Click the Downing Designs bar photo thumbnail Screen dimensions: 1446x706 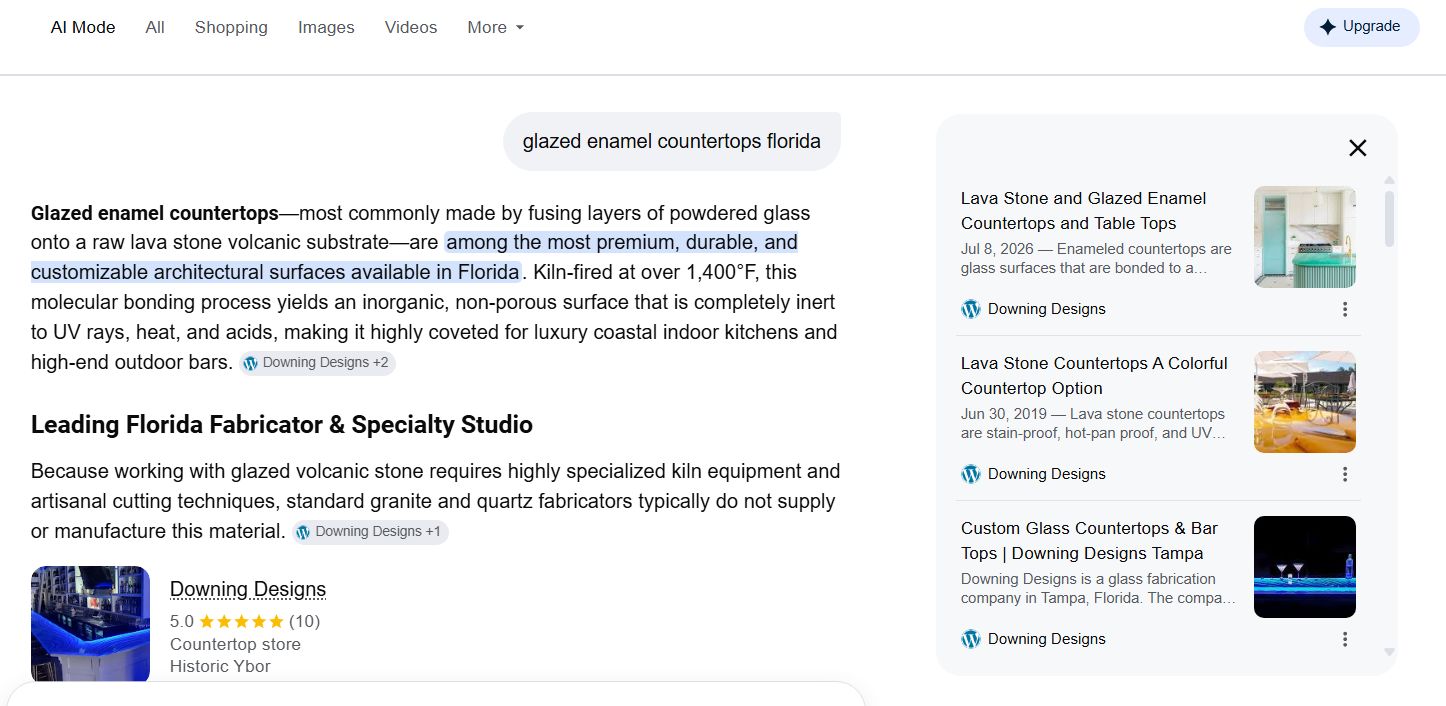(x=90, y=625)
